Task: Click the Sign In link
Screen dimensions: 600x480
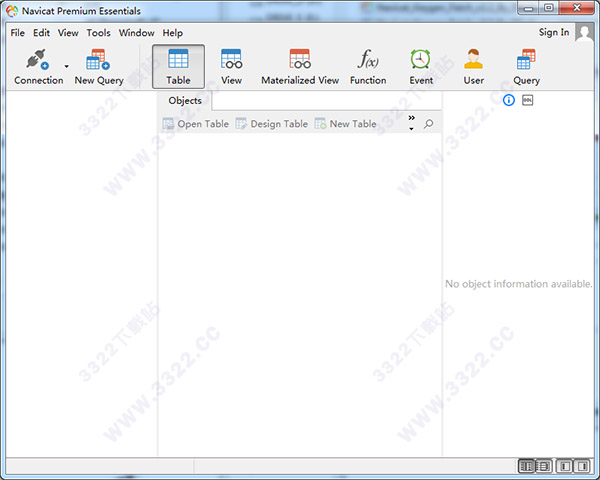Action: click(x=554, y=33)
